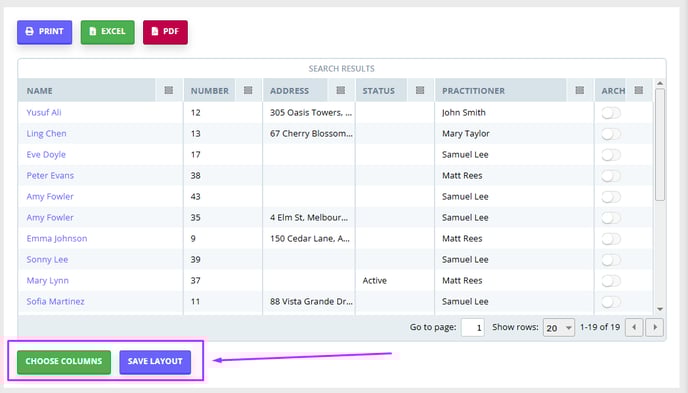Click the Go to page input field
688x393 pixels.
tap(473, 328)
